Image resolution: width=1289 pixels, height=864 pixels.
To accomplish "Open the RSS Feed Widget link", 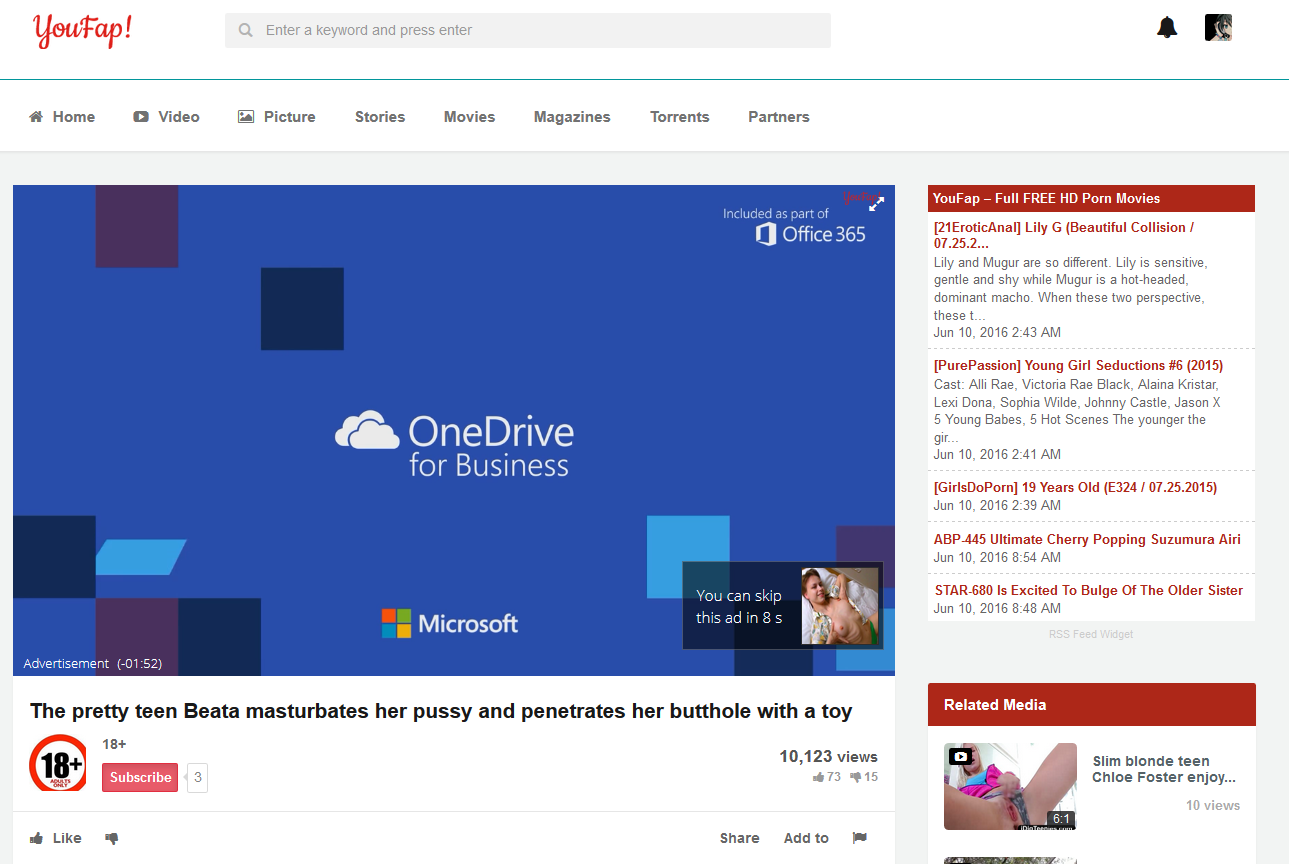I will click(x=1091, y=634).
